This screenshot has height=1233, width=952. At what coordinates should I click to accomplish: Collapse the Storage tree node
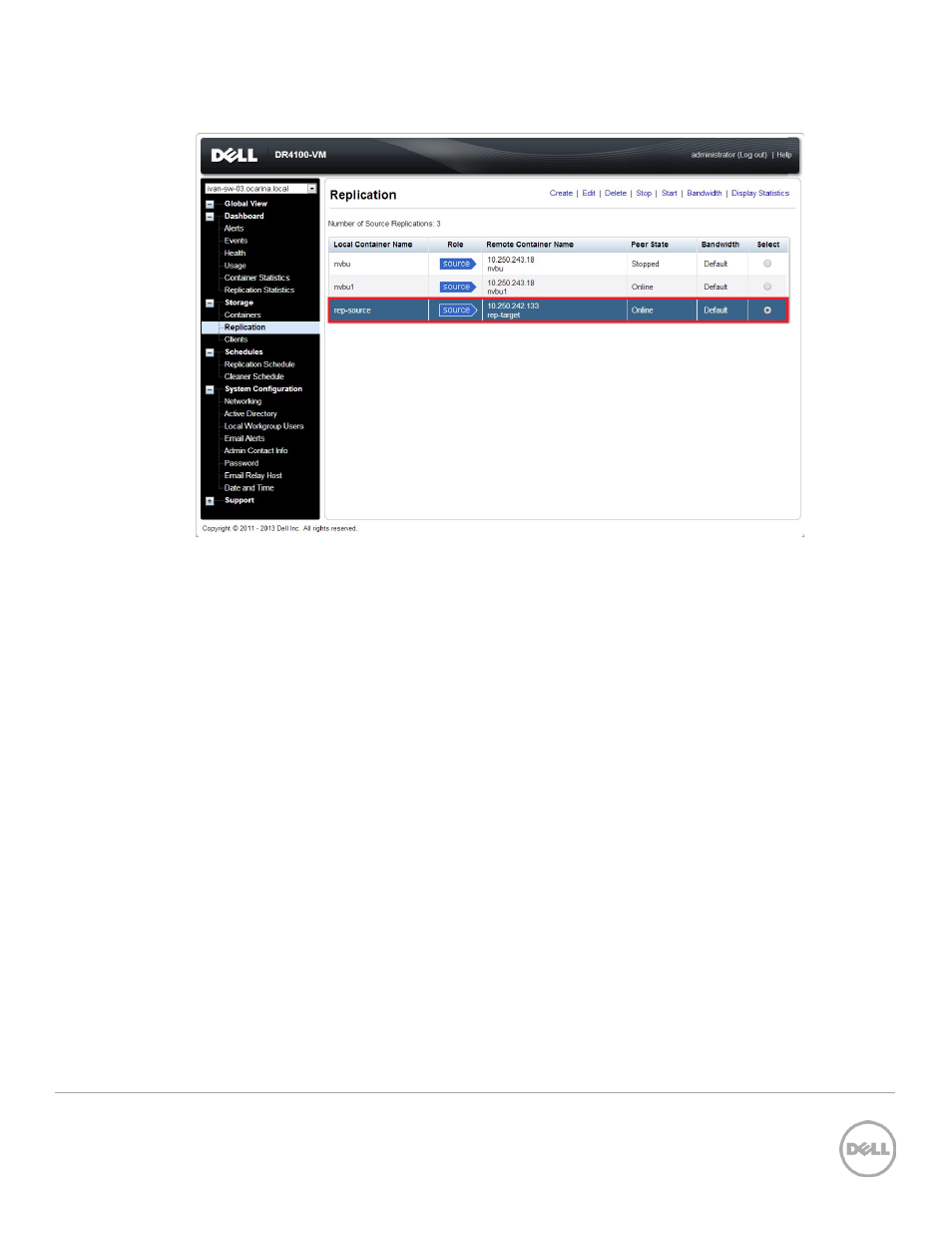point(210,303)
